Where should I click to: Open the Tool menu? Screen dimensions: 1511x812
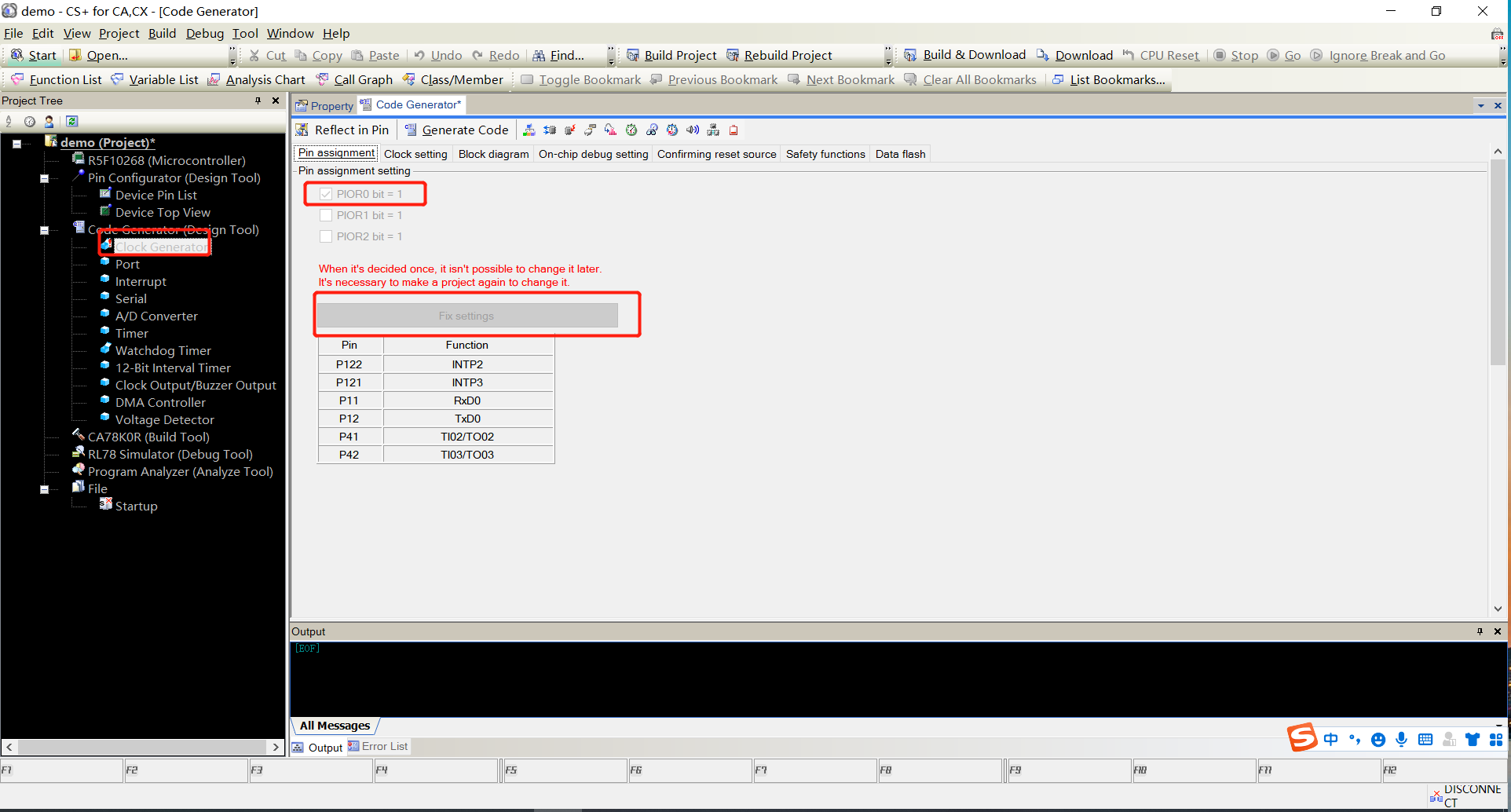(245, 33)
